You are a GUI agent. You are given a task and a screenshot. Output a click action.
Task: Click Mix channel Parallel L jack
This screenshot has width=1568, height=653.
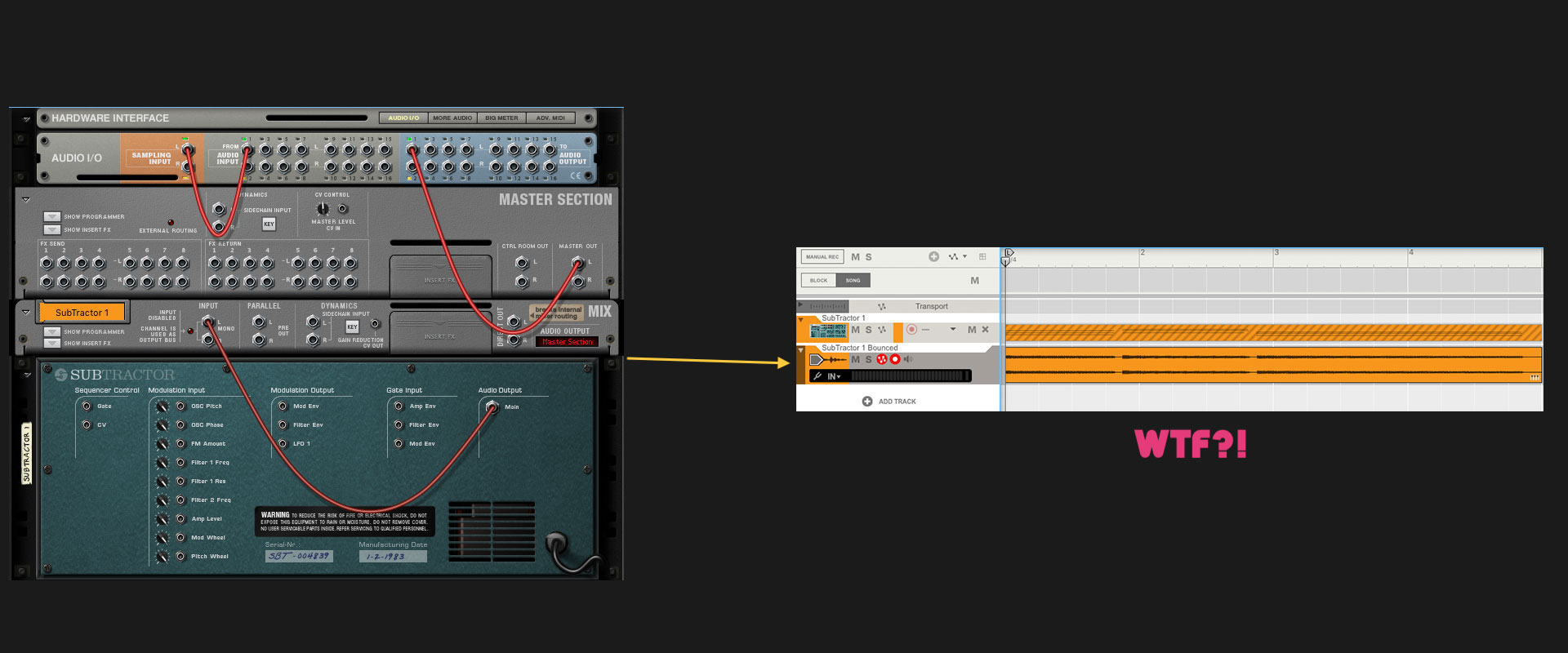click(259, 322)
